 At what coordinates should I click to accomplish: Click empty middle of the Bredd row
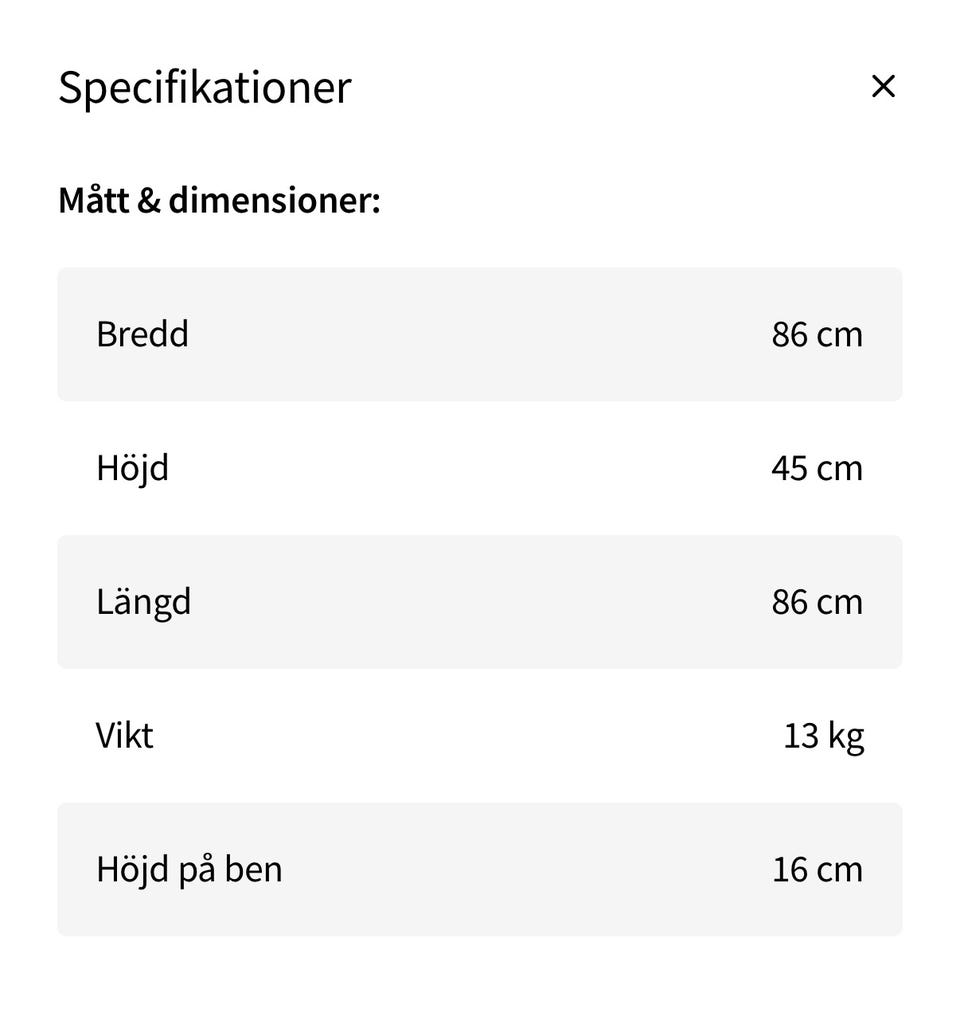tap(480, 334)
